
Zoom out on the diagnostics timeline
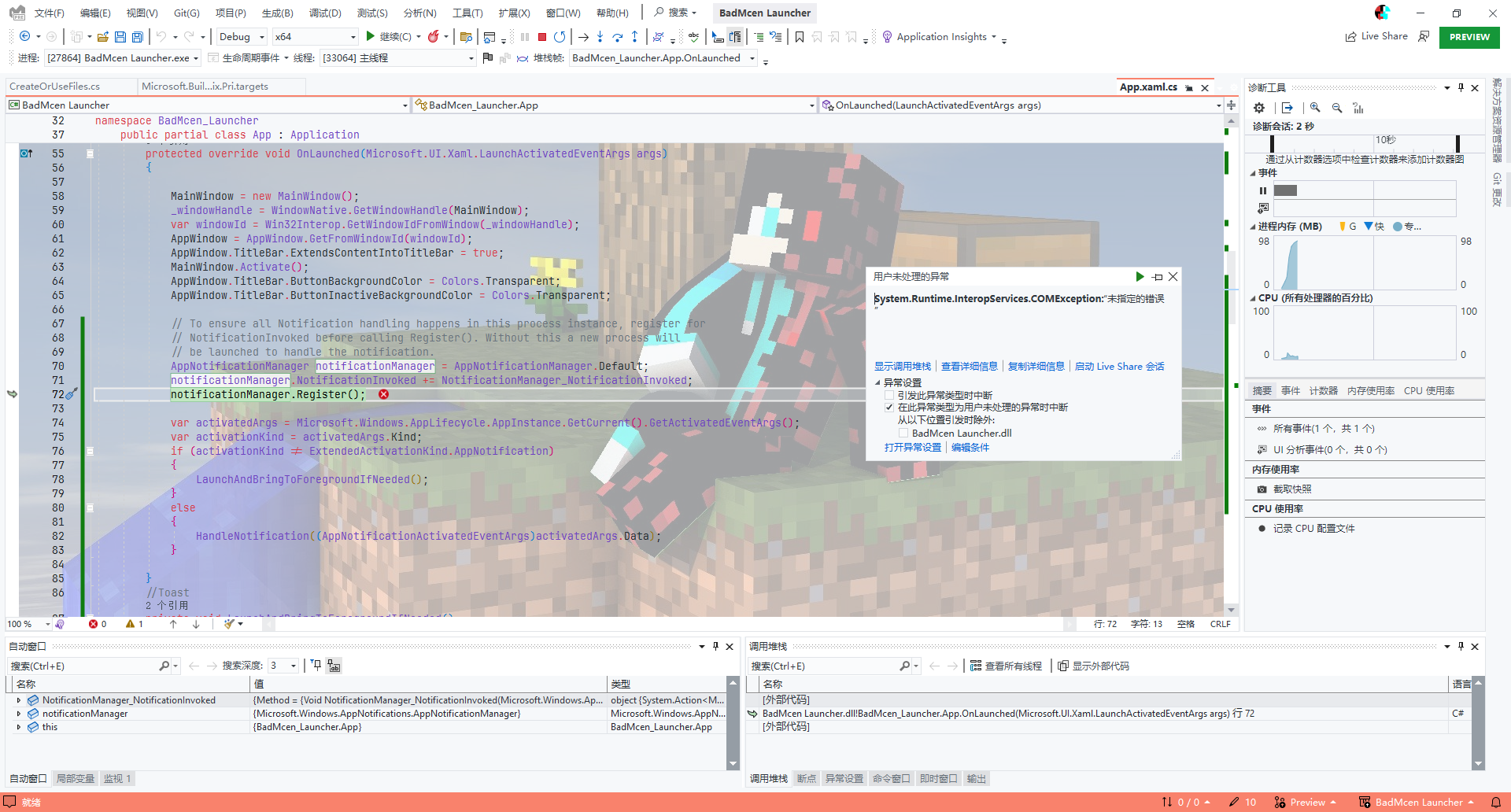pos(1337,108)
